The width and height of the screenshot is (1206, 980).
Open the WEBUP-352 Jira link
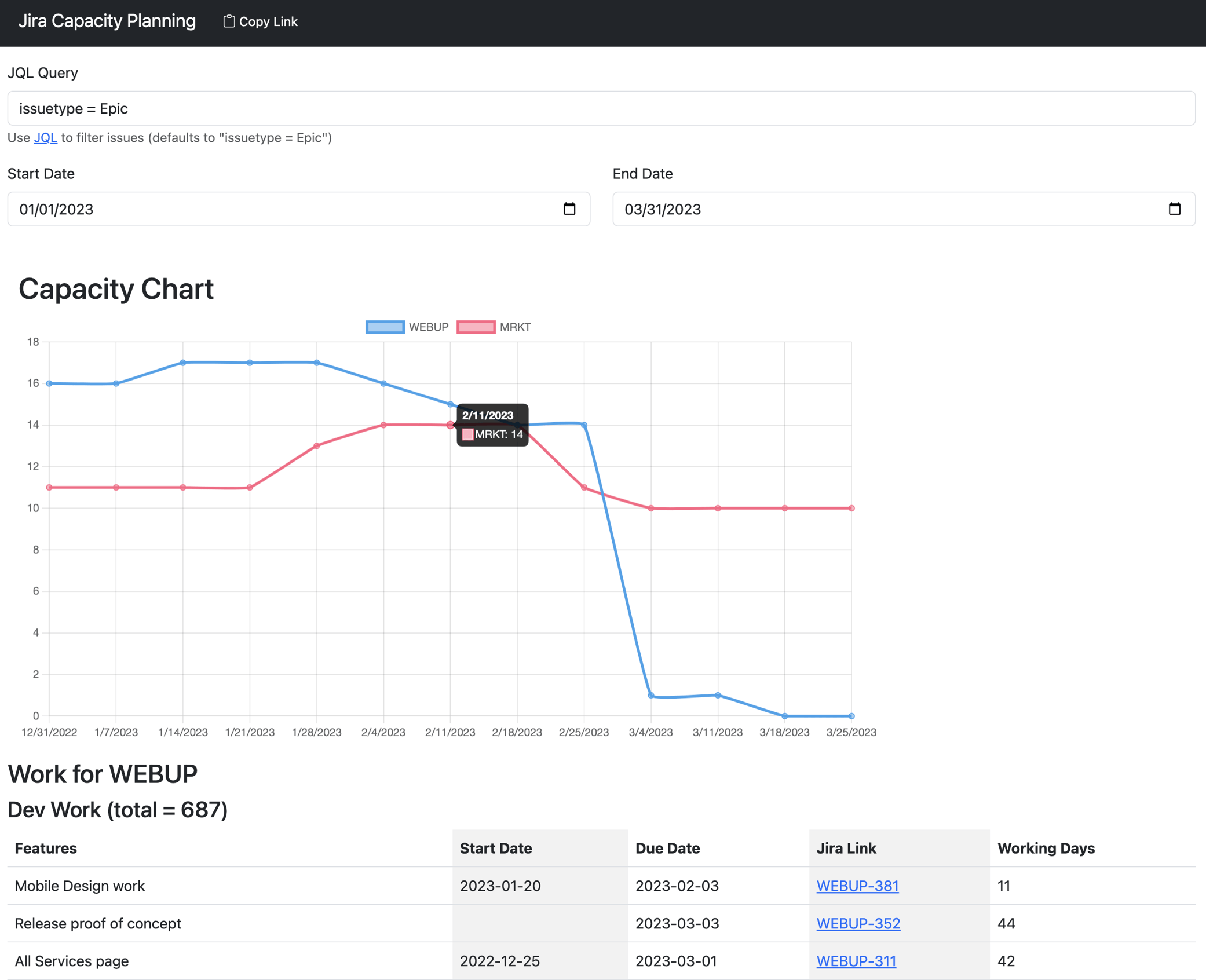tap(858, 923)
